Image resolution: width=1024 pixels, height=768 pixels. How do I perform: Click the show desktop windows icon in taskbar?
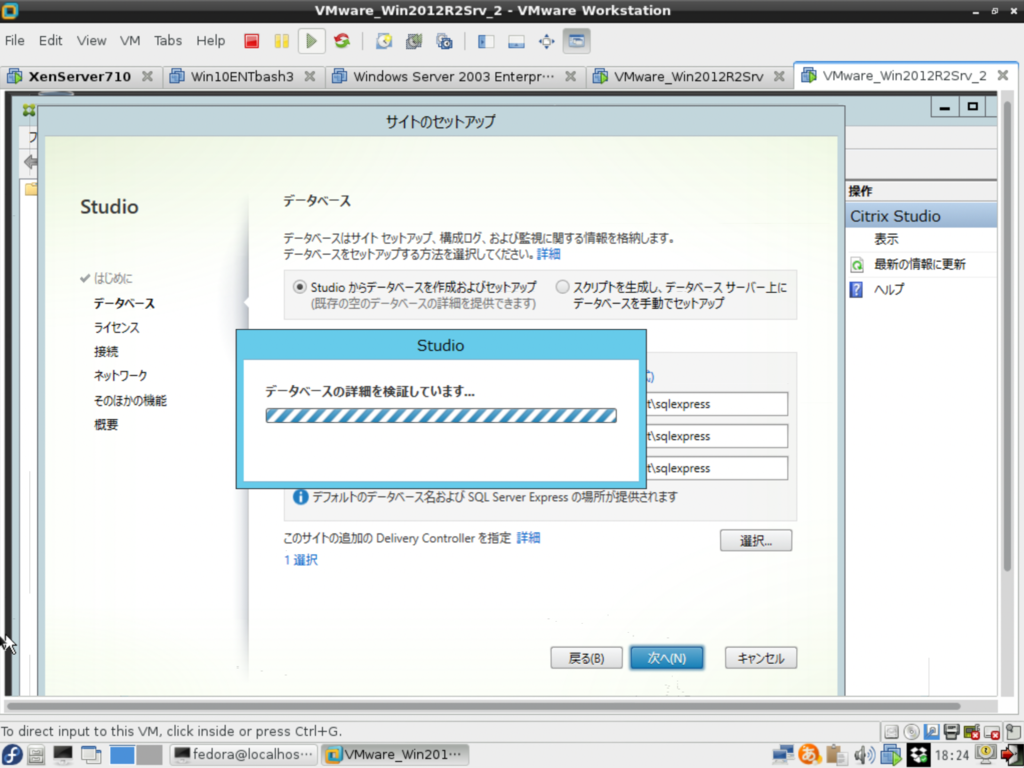coord(89,754)
